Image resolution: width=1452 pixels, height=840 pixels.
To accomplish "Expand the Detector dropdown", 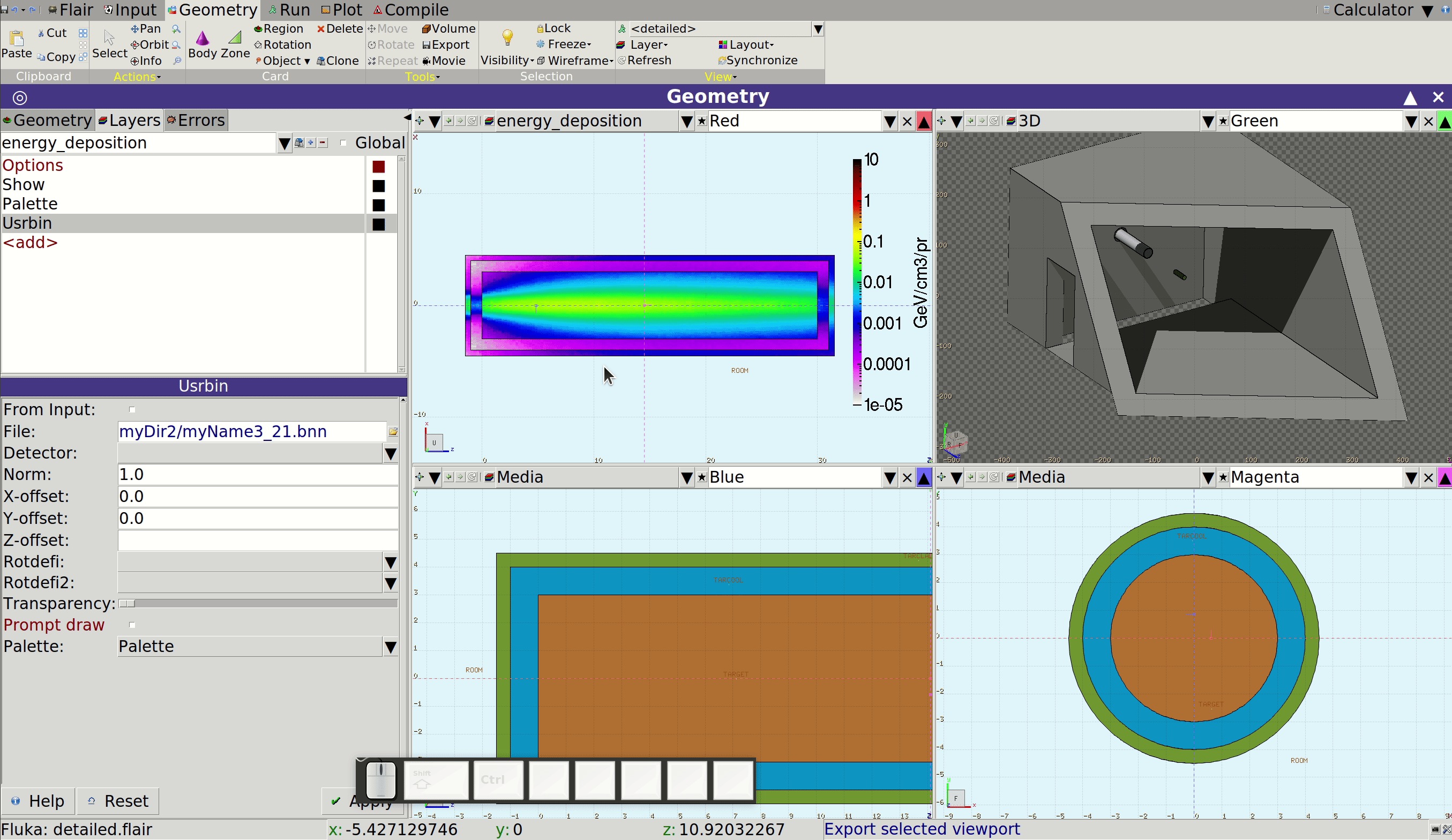I will click(390, 453).
